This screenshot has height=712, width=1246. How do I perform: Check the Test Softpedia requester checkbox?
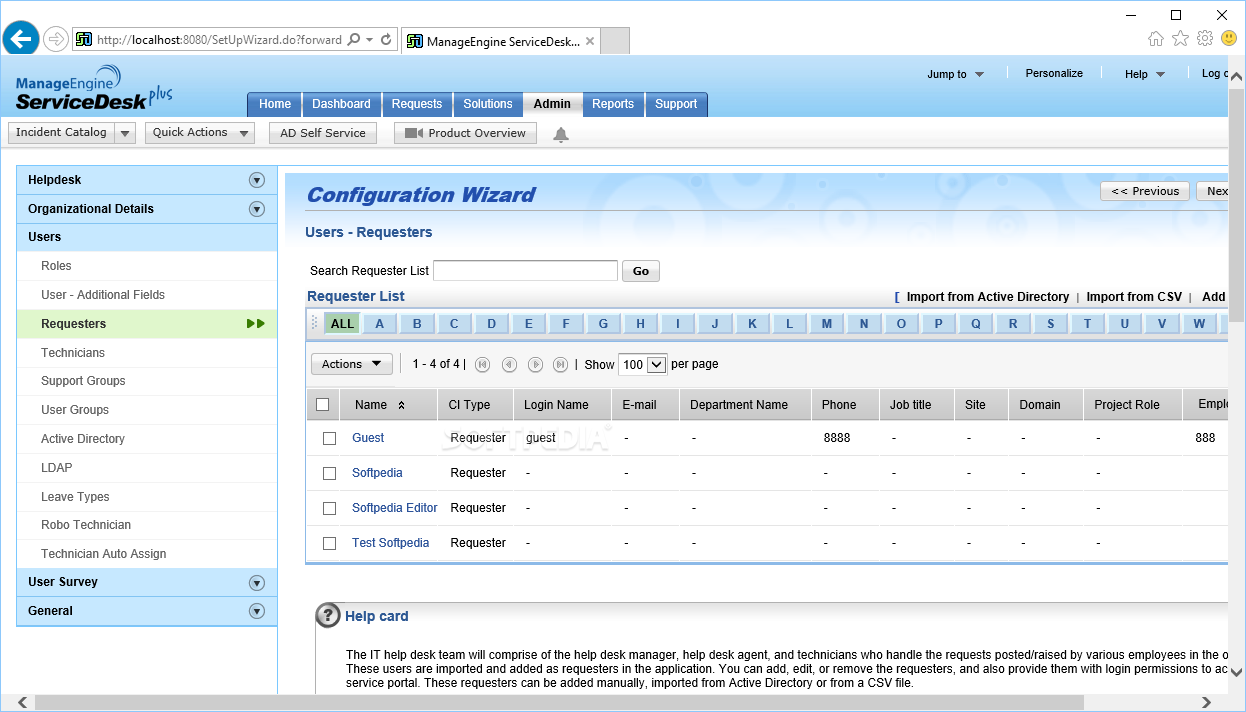329,544
